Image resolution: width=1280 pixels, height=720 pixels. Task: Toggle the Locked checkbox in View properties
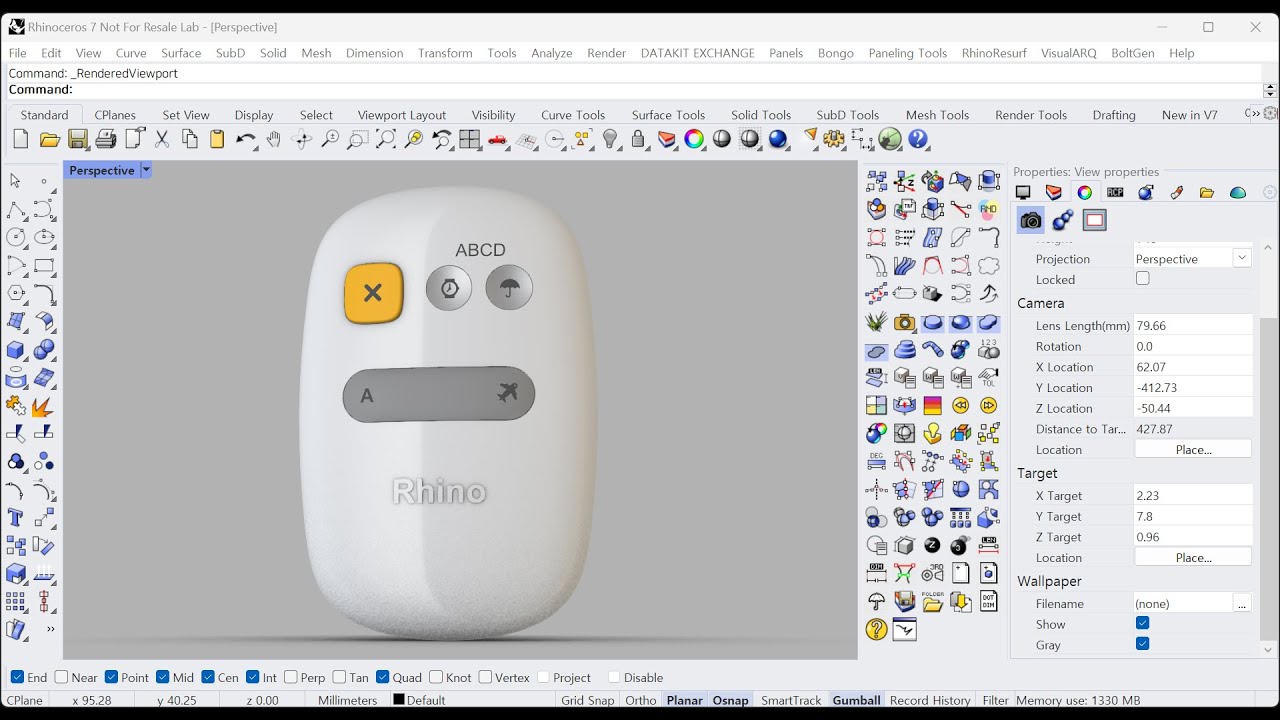[1143, 279]
